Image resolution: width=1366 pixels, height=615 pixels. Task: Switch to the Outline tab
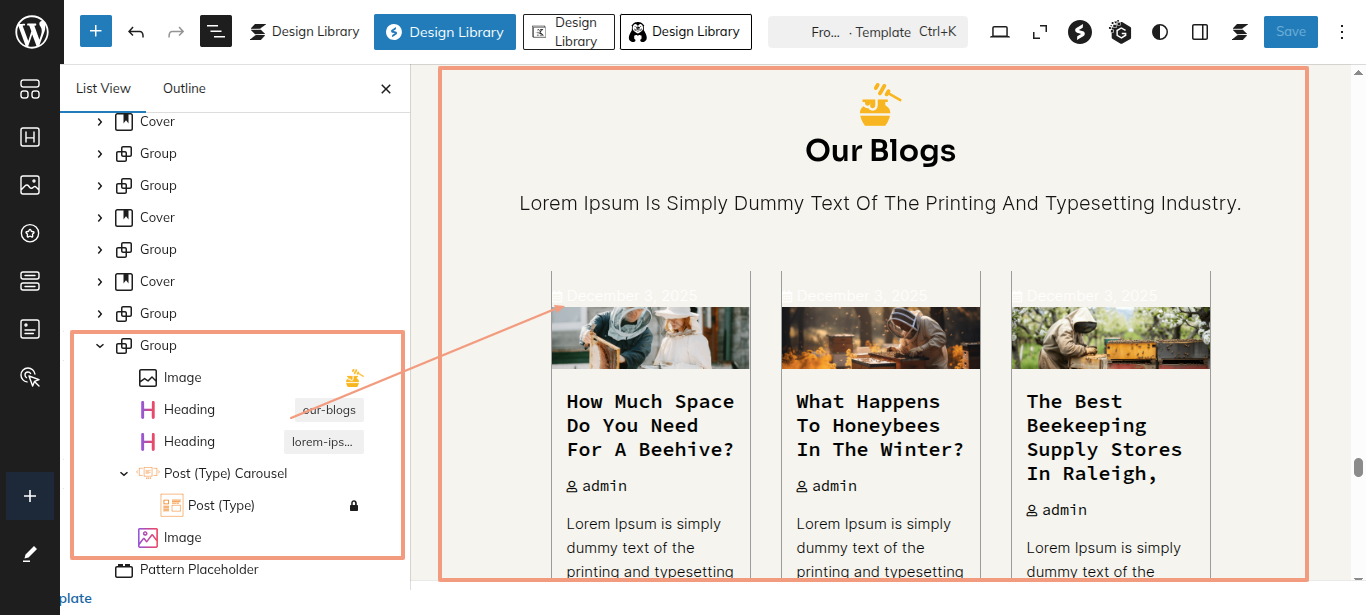point(184,88)
